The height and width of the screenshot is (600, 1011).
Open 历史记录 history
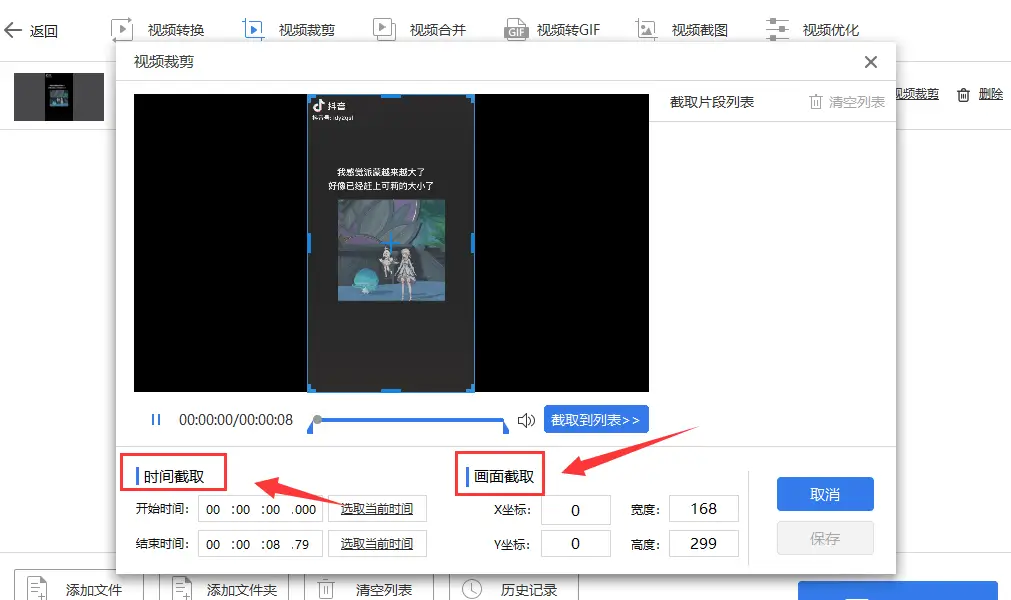pos(514,588)
